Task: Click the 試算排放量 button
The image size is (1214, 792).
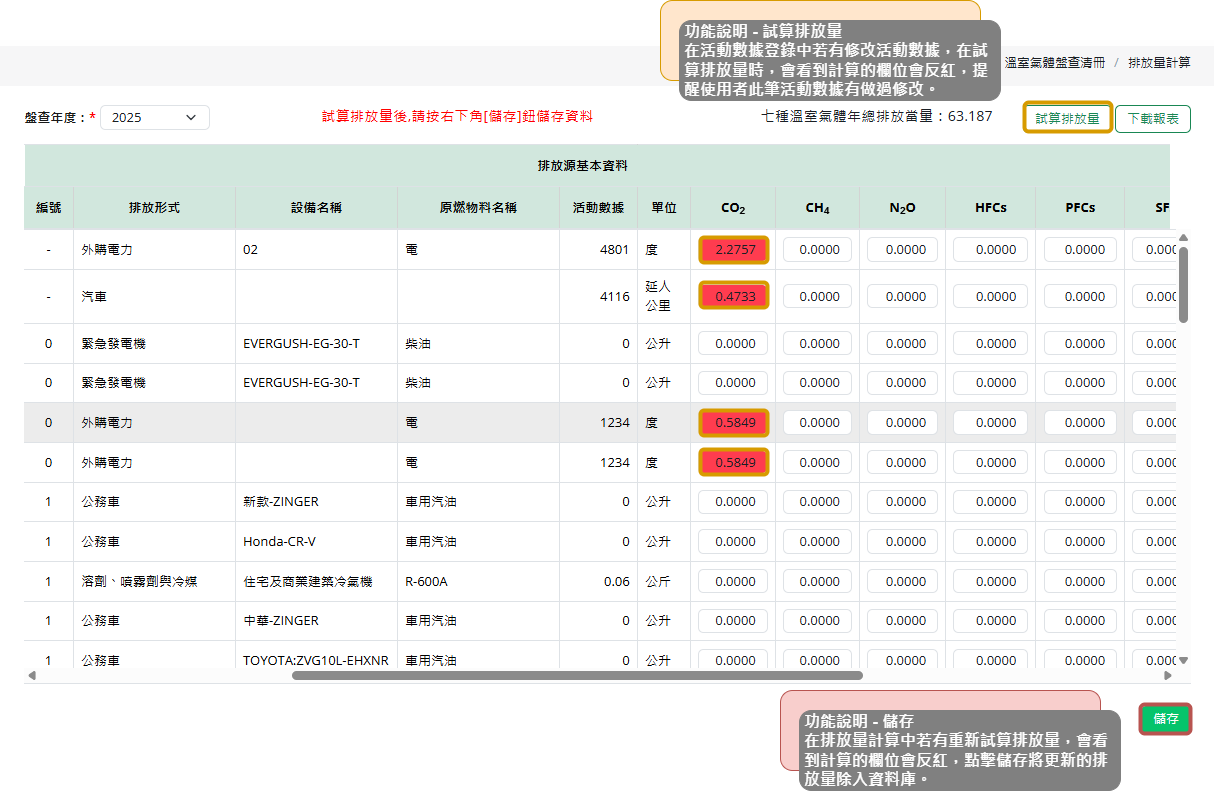Action: click(x=1067, y=118)
